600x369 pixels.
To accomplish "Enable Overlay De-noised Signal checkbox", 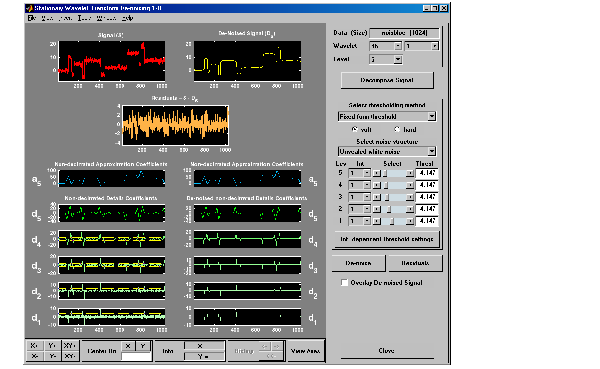I will pos(344,282).
